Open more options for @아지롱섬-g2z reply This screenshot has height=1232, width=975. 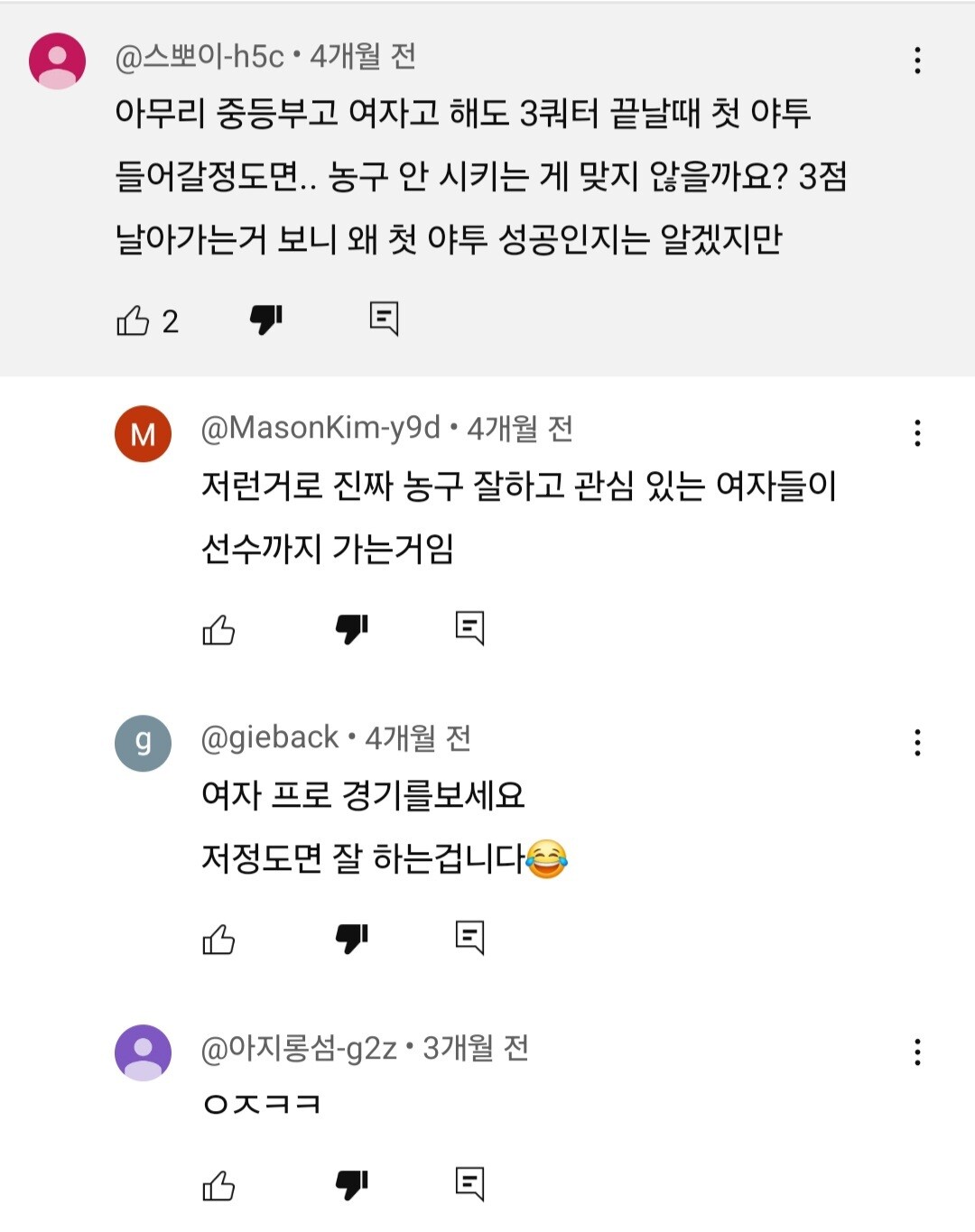pos(917,1052)
